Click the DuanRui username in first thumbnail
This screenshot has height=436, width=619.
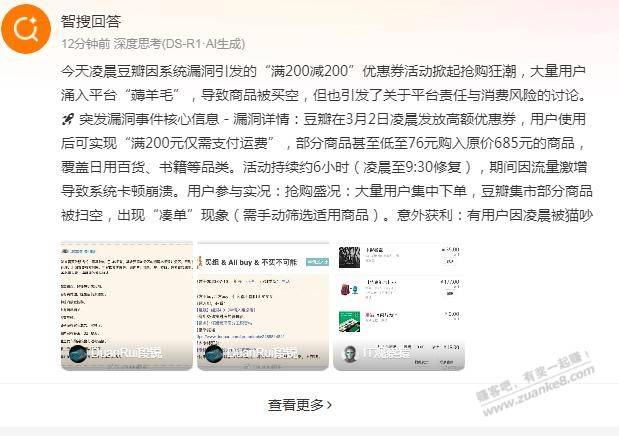(126, 353)
